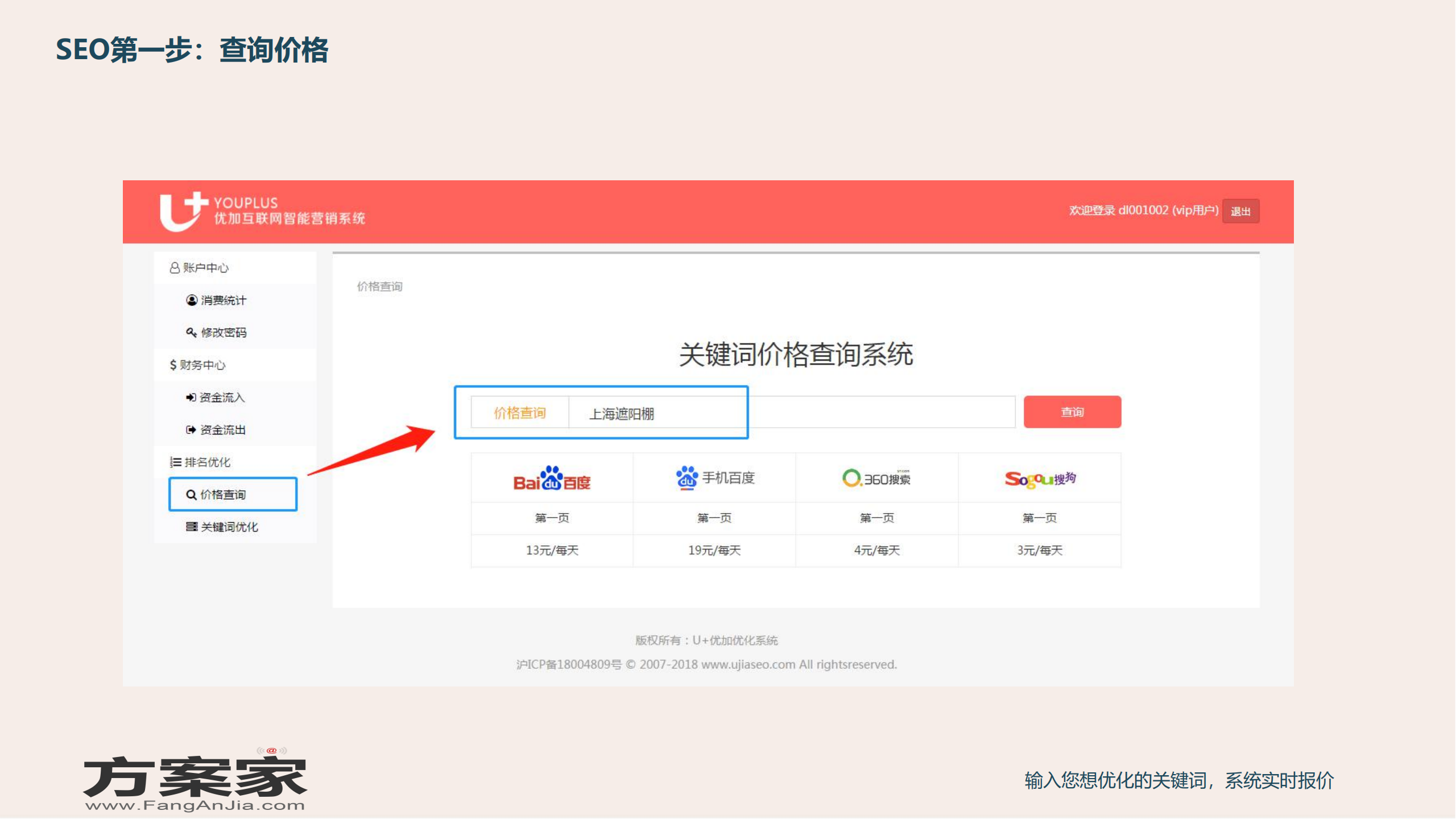This screenshot has width=1456, height=819.
Task: Click the user icon beside 账户中心
Action: tap(175, 268)
